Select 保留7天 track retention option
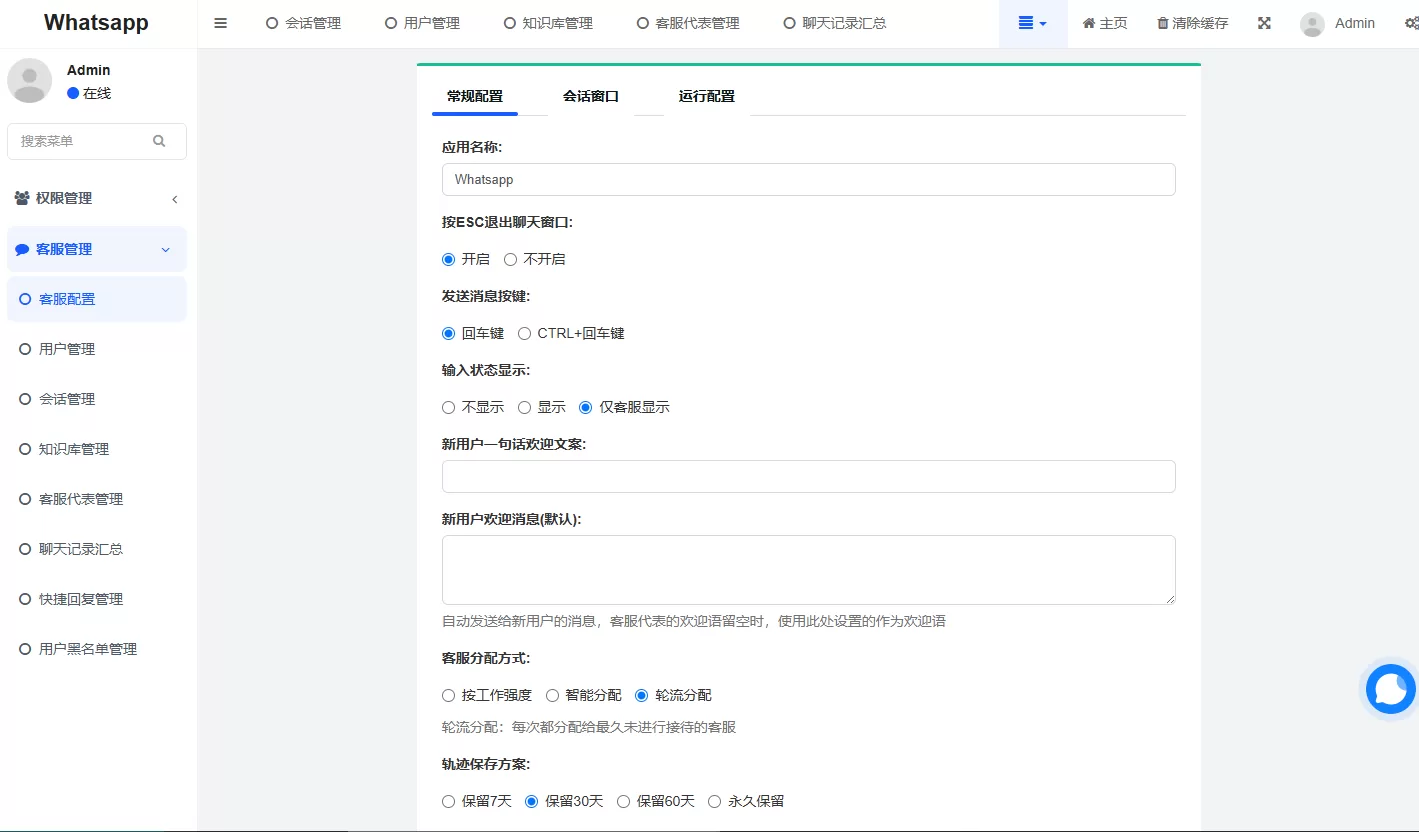 (x=448, y=801)
